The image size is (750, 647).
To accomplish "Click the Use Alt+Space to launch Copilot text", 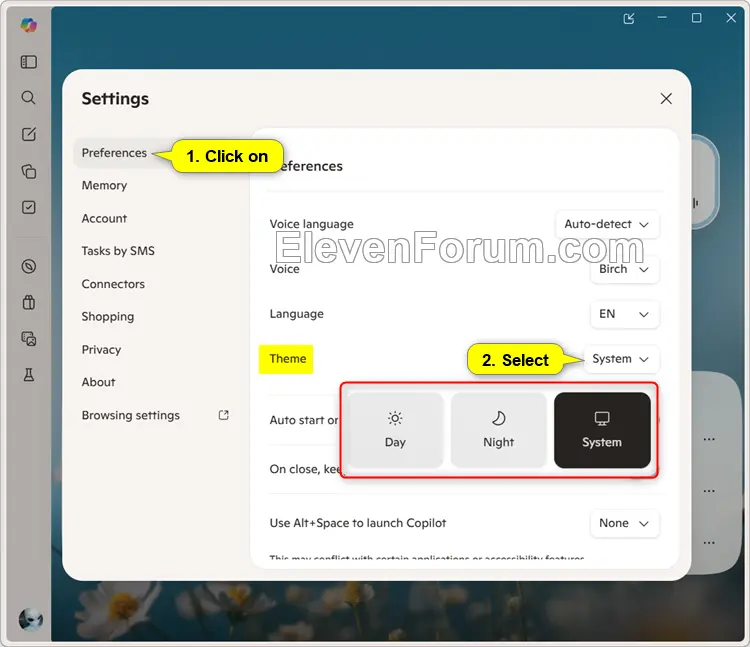I will (358, 523).
